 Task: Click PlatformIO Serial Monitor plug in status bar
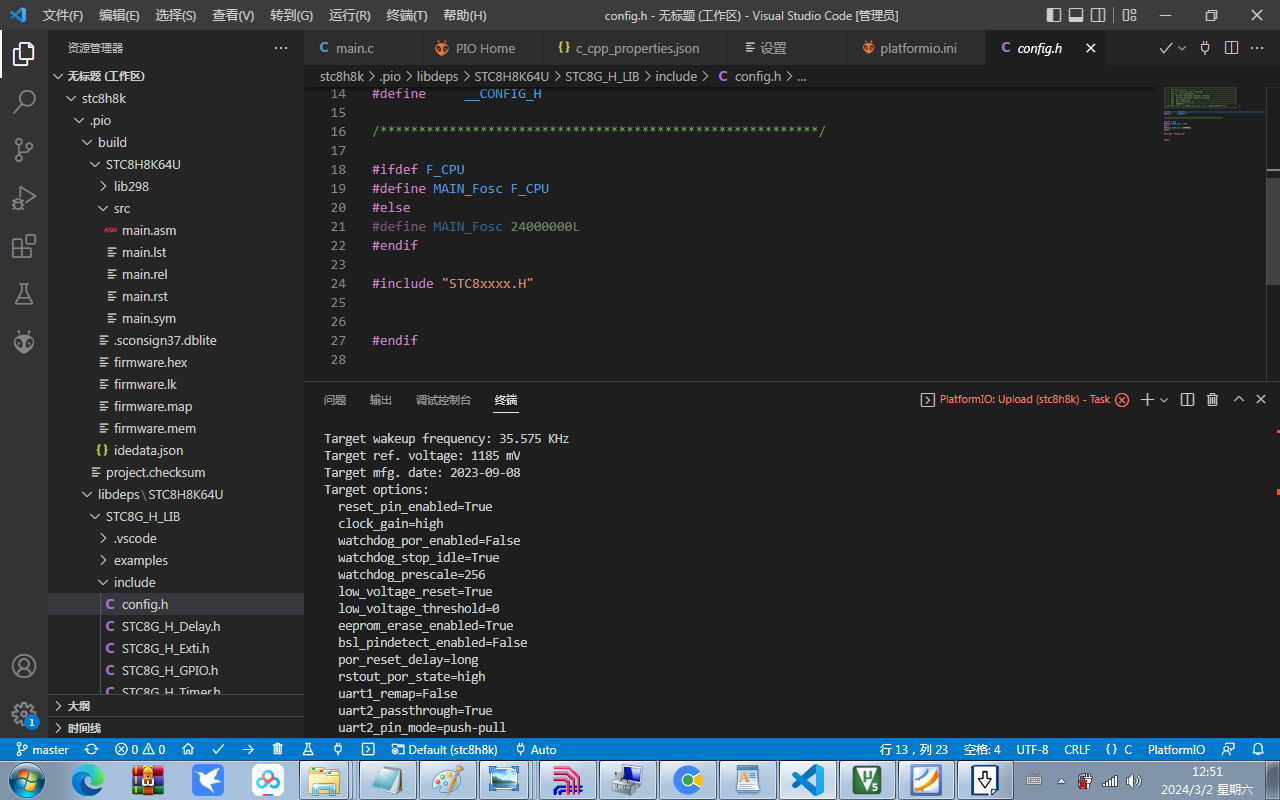pyautogui.click(x=338, y=749)
